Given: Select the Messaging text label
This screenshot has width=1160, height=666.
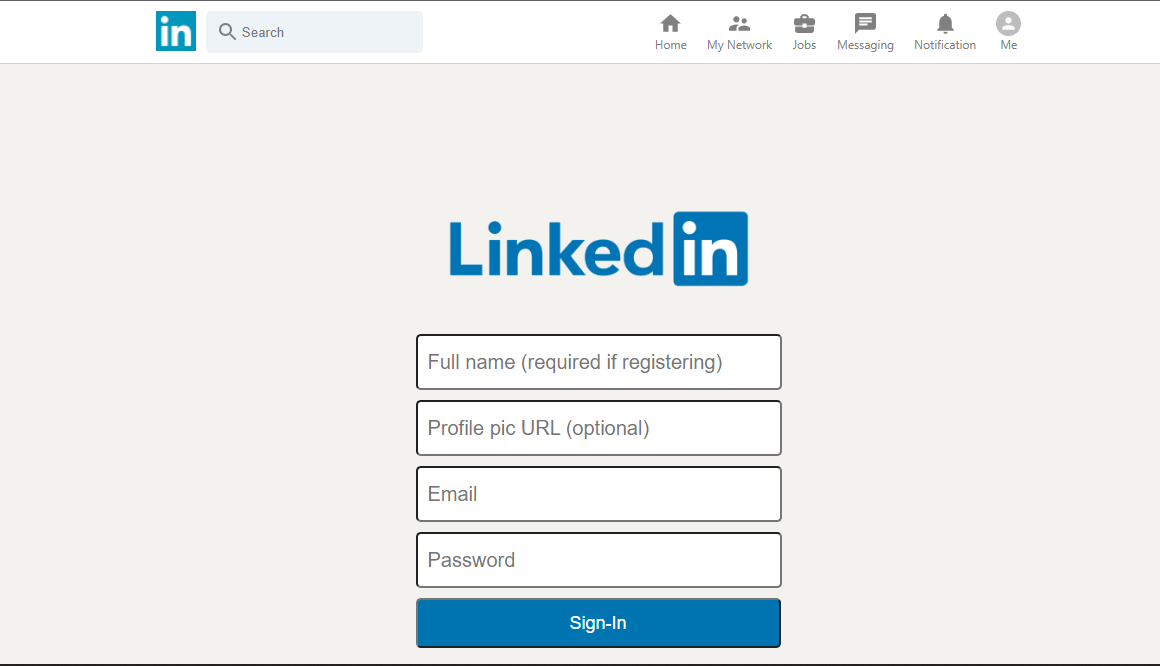Looking at the screenshot, I should coord(865,45).
